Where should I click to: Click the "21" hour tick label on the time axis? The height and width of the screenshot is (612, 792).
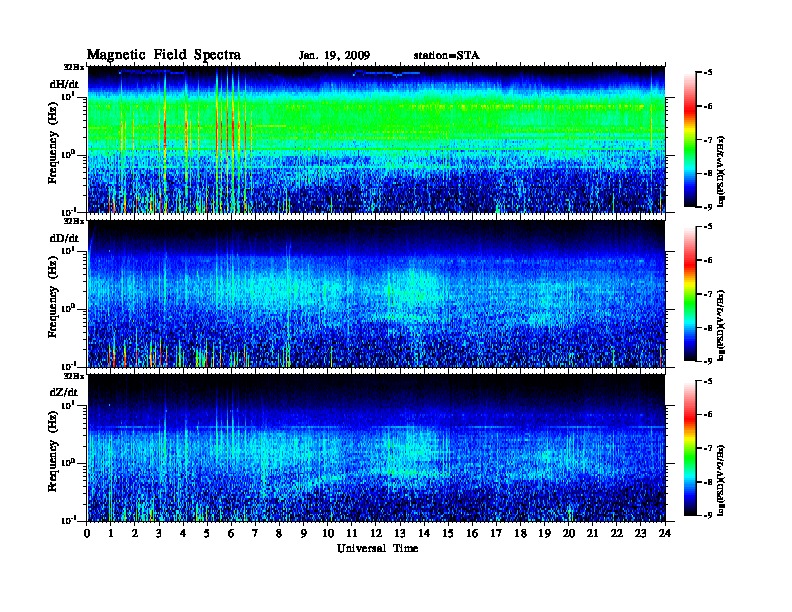[592, 534]
